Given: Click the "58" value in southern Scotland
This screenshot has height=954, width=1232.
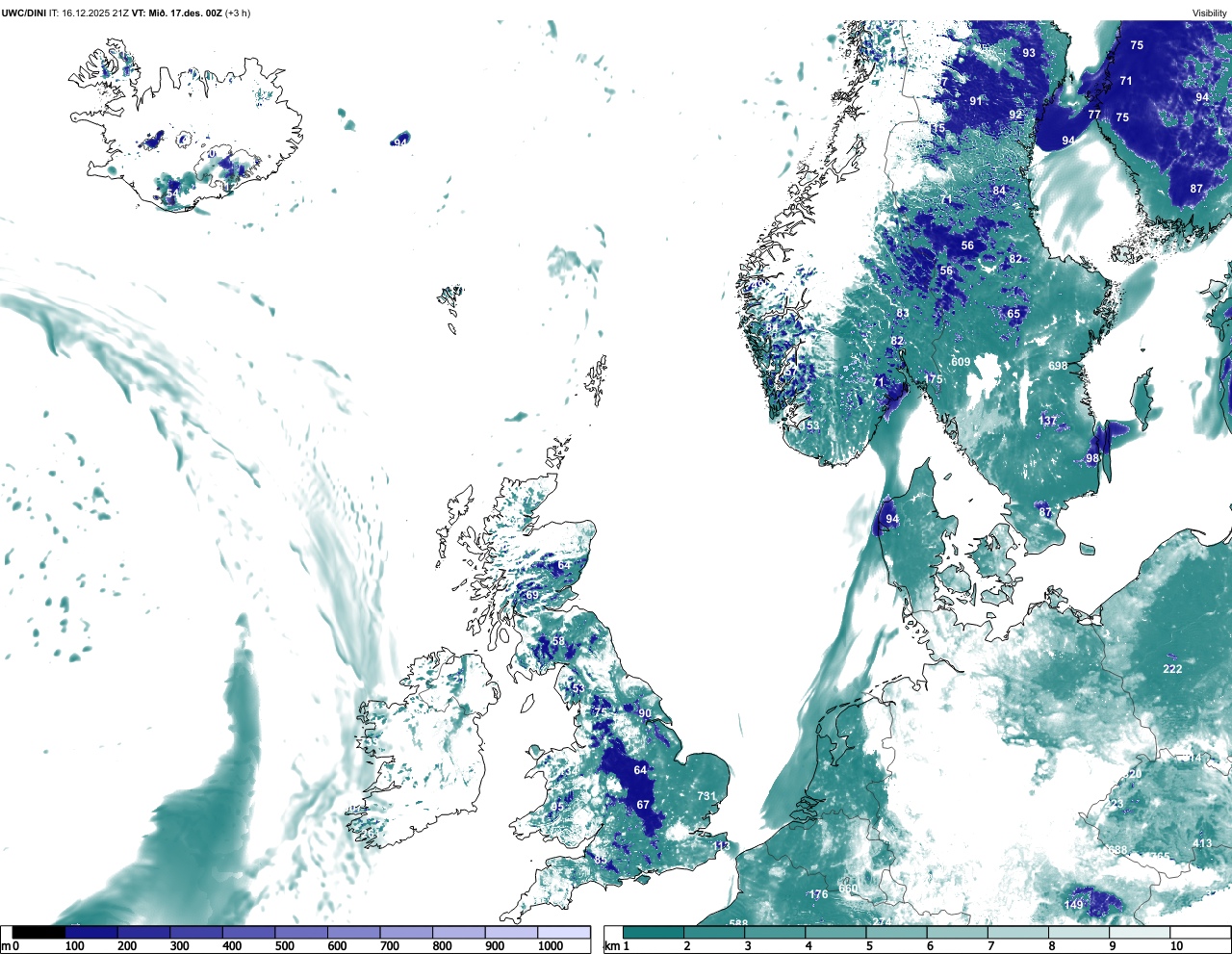Looking at the screenshot, I should (x=558, y=641).
